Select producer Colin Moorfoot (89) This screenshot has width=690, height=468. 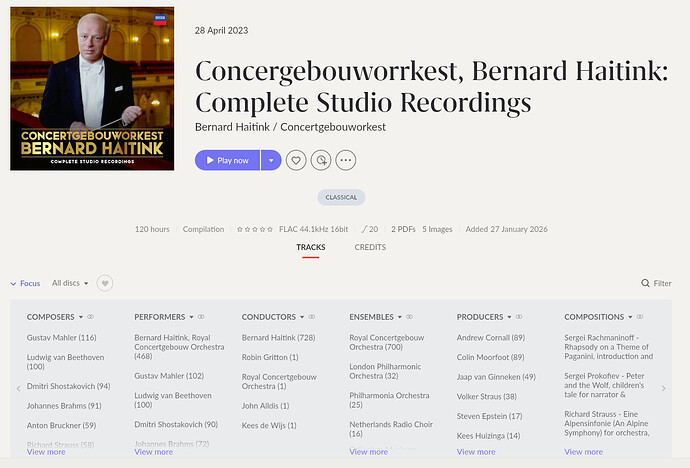click(x=490, y=357)
